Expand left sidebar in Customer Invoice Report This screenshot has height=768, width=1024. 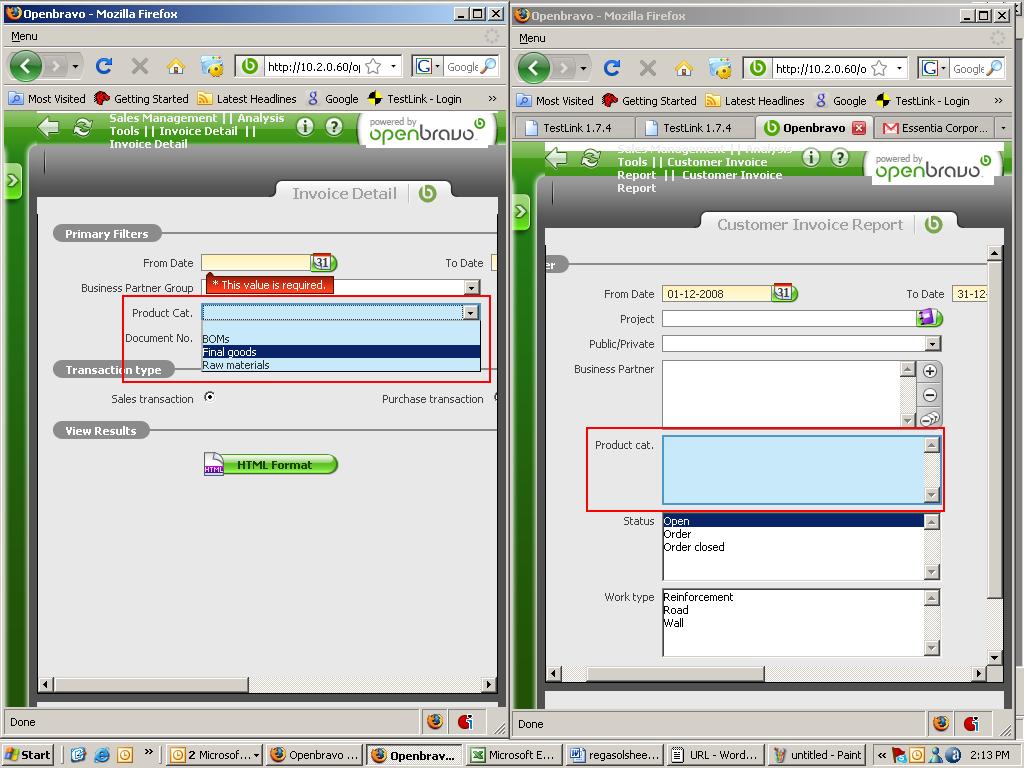521,211
